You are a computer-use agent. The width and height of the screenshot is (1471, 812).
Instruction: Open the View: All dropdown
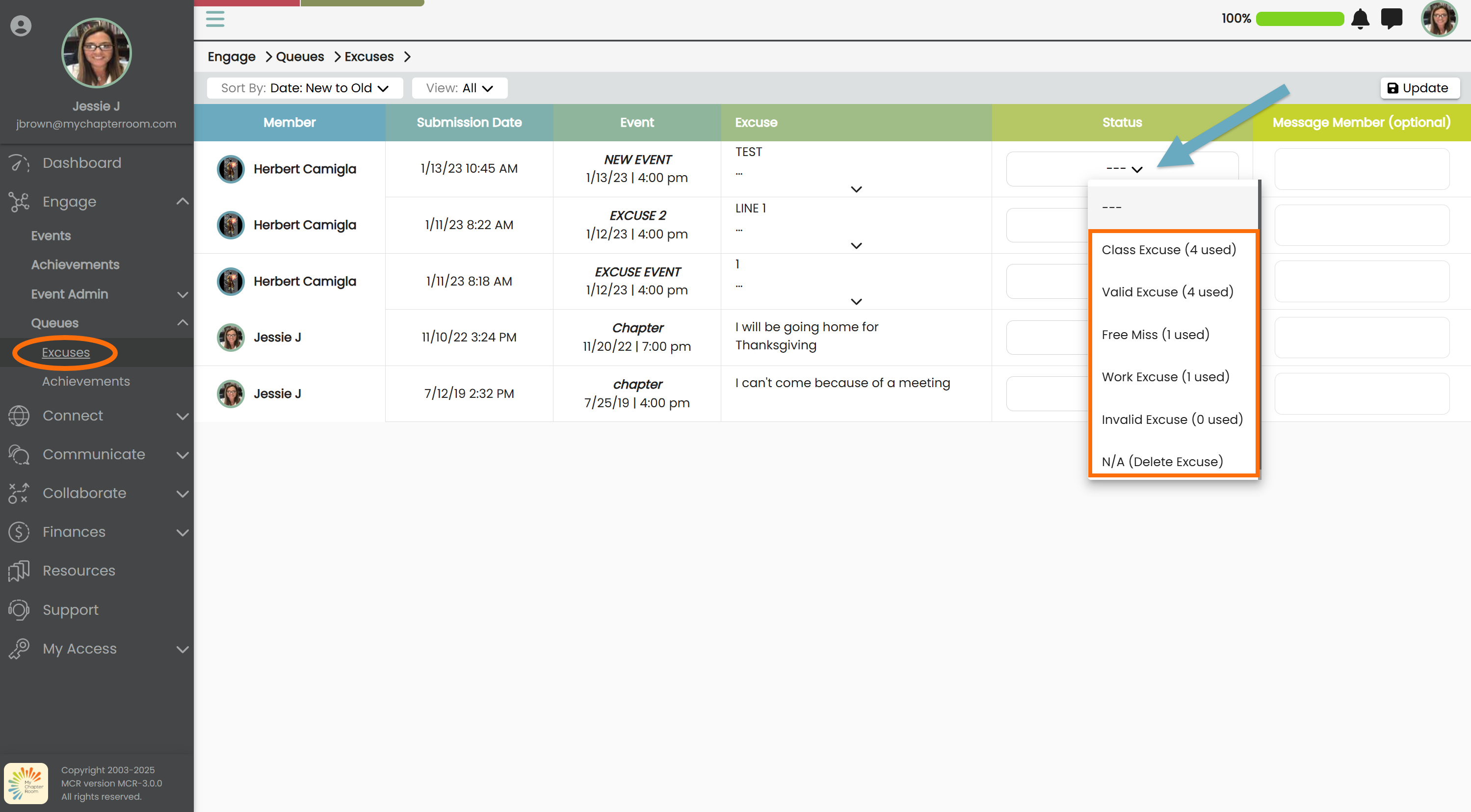click(459, 88)
